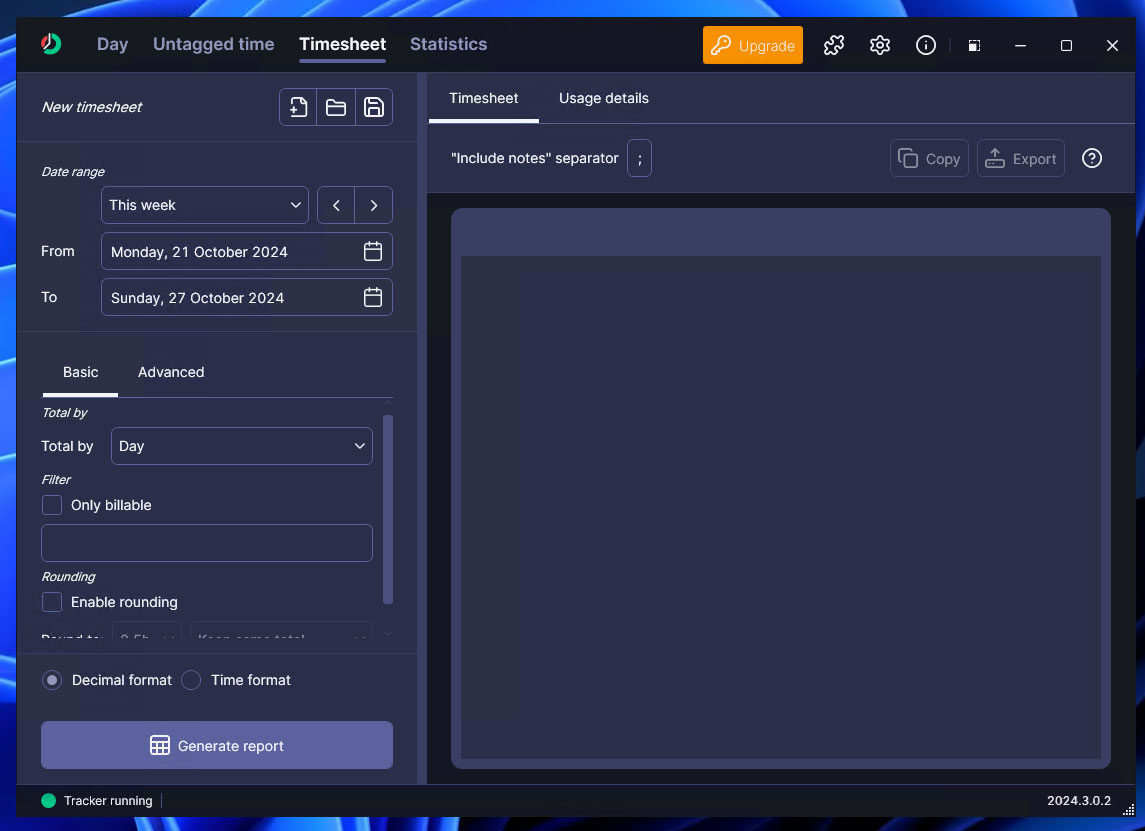1145x831 pixels.
Task: Enable the Only billable checkbox
Action: tap(52, 505)
